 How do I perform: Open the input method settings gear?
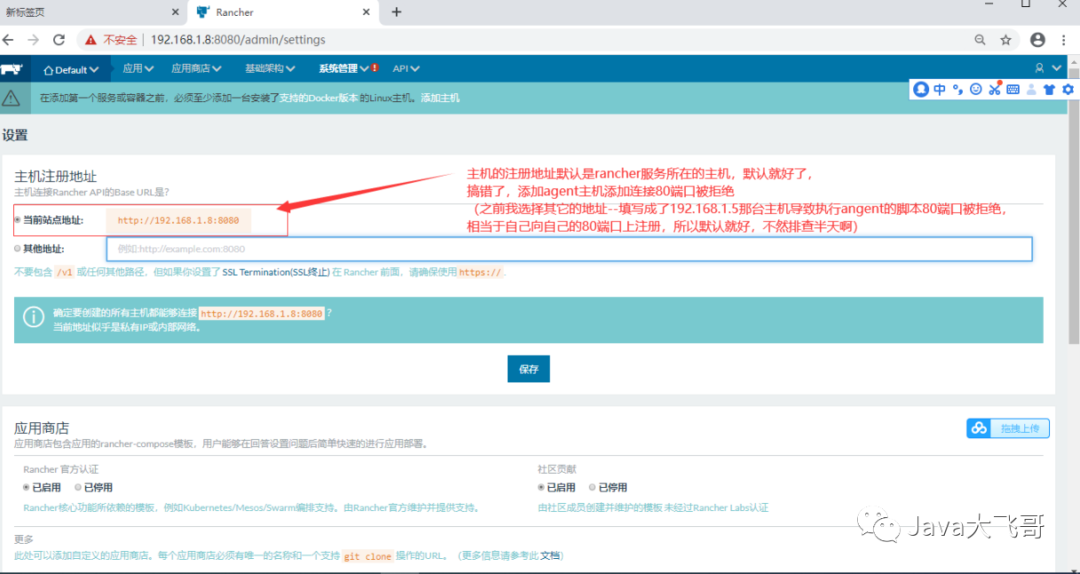coord(1068,89)
